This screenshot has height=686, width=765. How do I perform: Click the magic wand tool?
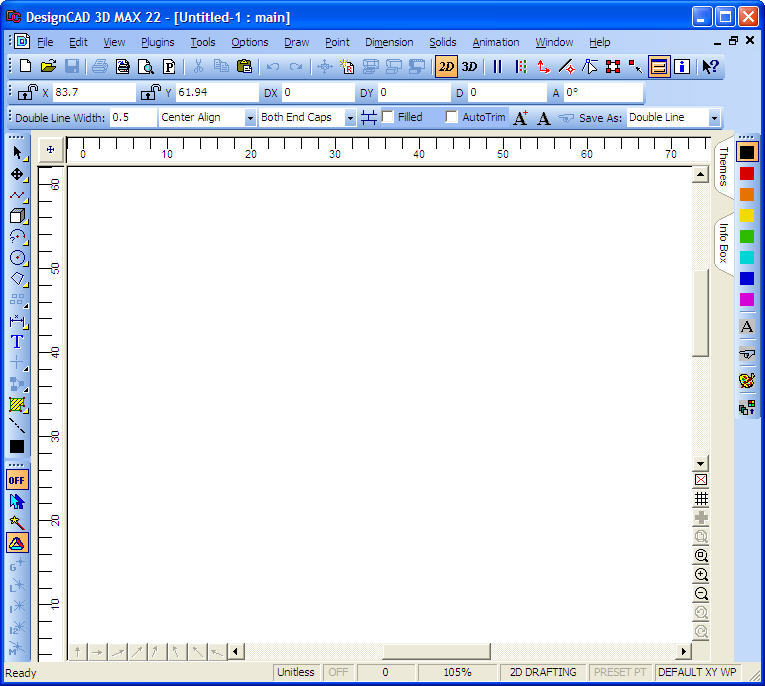tap(17, 523)
